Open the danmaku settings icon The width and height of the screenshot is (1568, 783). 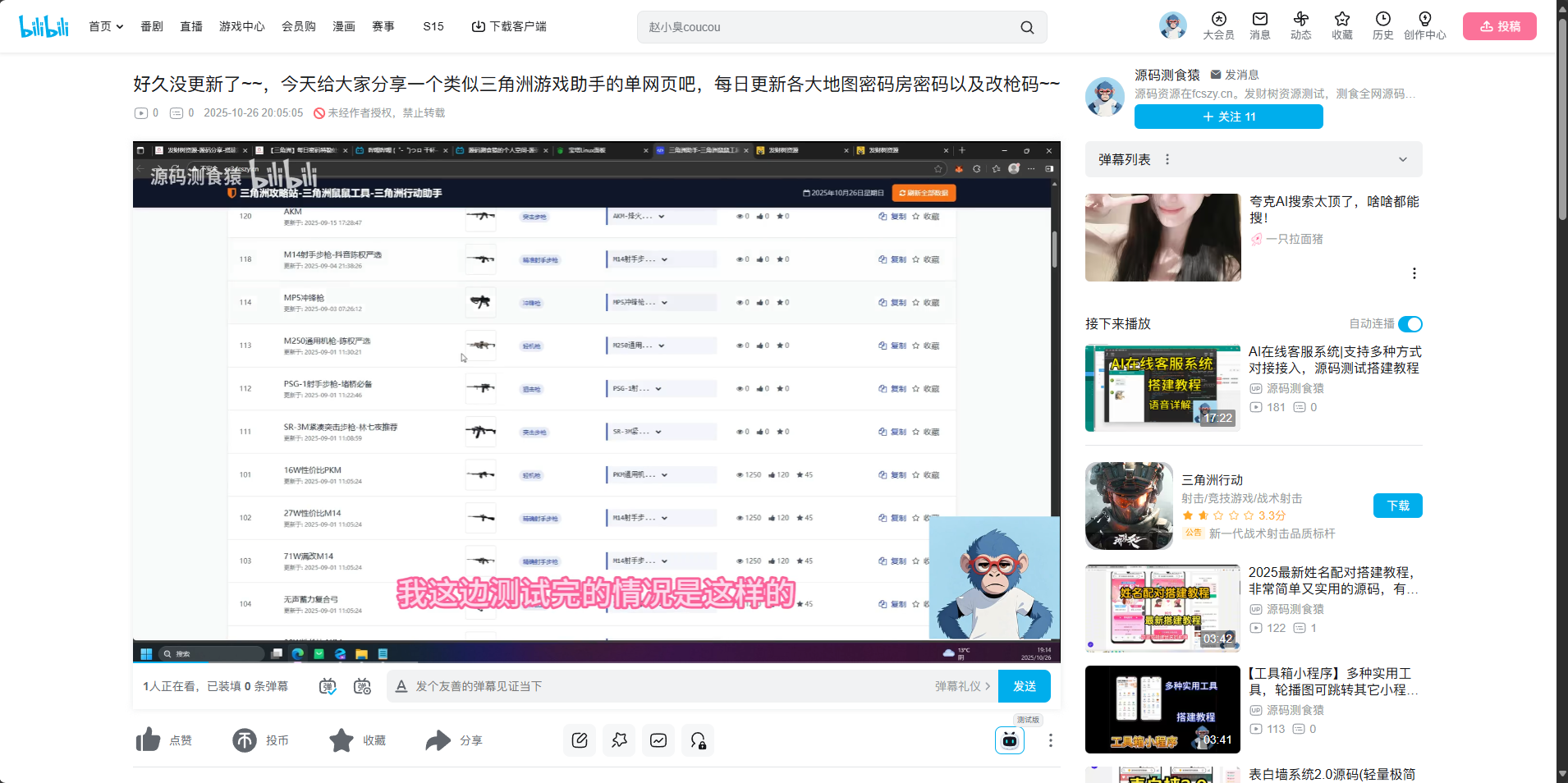362,686
